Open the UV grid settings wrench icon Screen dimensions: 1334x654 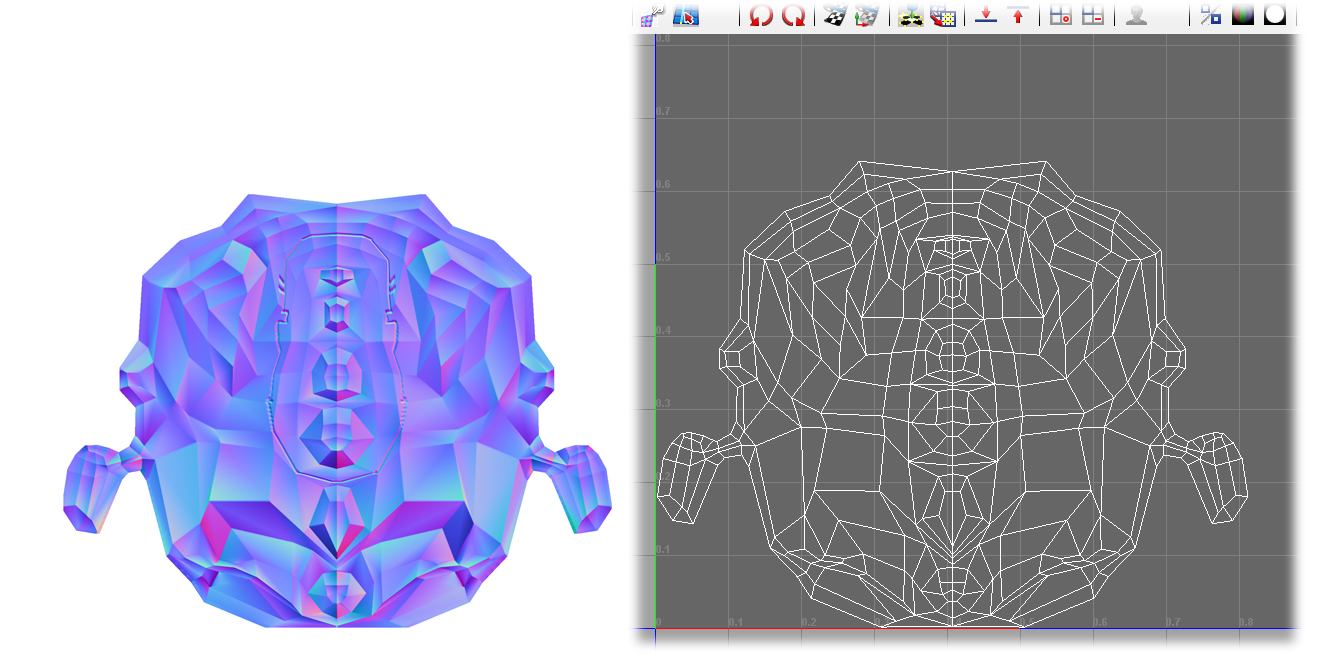(653, 15)
